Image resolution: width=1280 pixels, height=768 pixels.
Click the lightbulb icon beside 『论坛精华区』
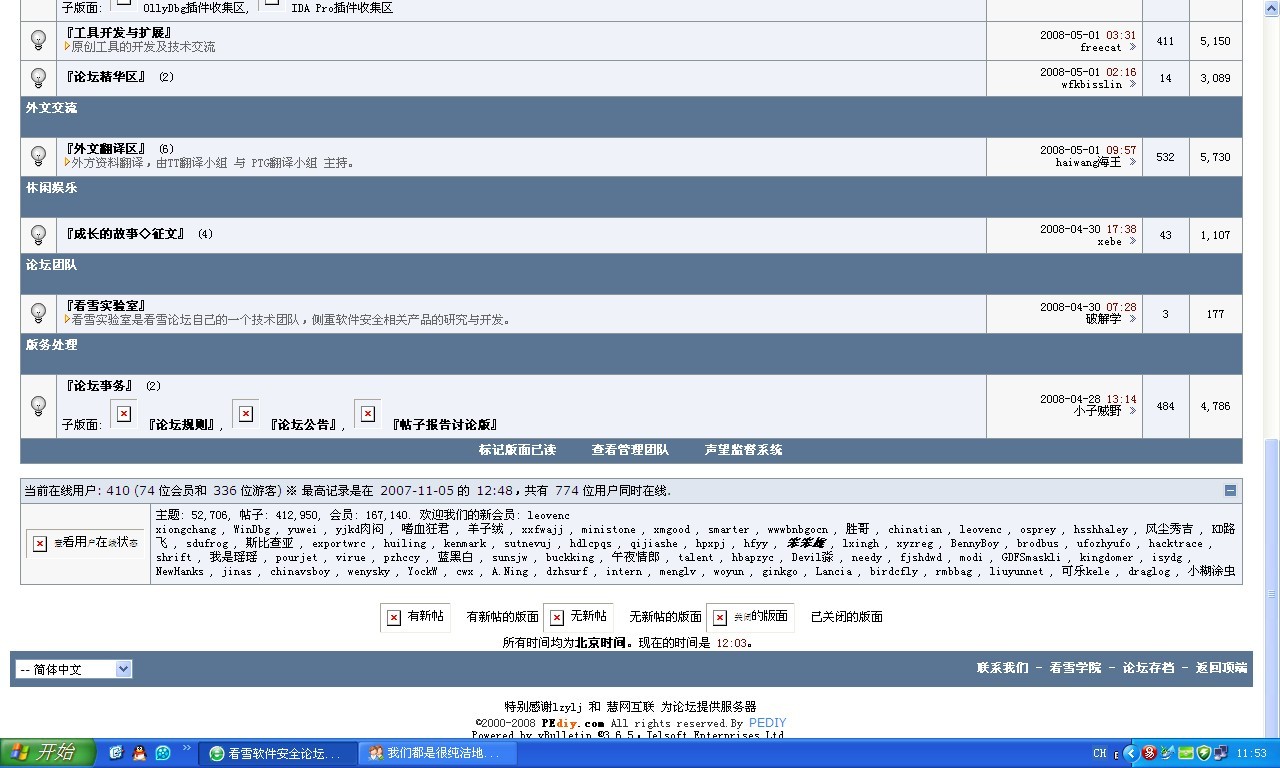pyautogui.click(x=38, y=78)
